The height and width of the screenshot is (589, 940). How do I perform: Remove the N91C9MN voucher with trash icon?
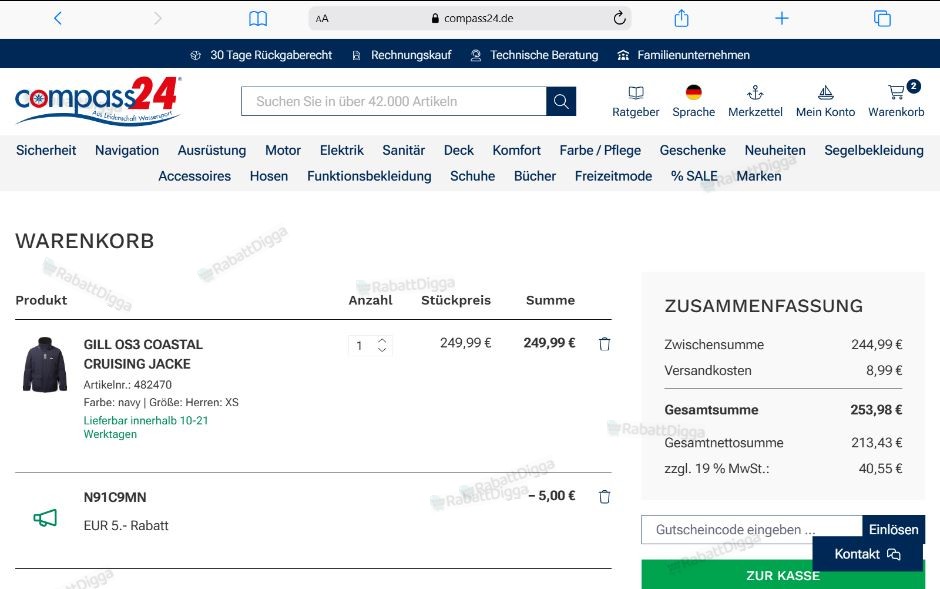[x=604, y=497]
